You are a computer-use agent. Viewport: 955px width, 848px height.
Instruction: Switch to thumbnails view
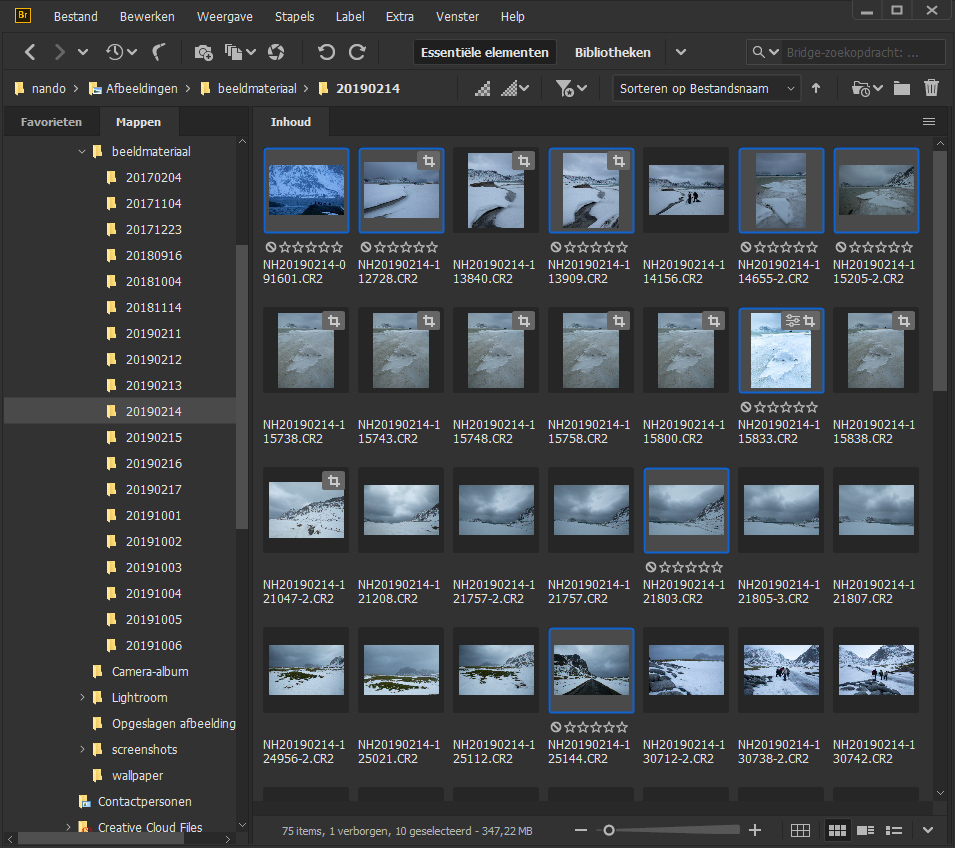coord(837,830)
